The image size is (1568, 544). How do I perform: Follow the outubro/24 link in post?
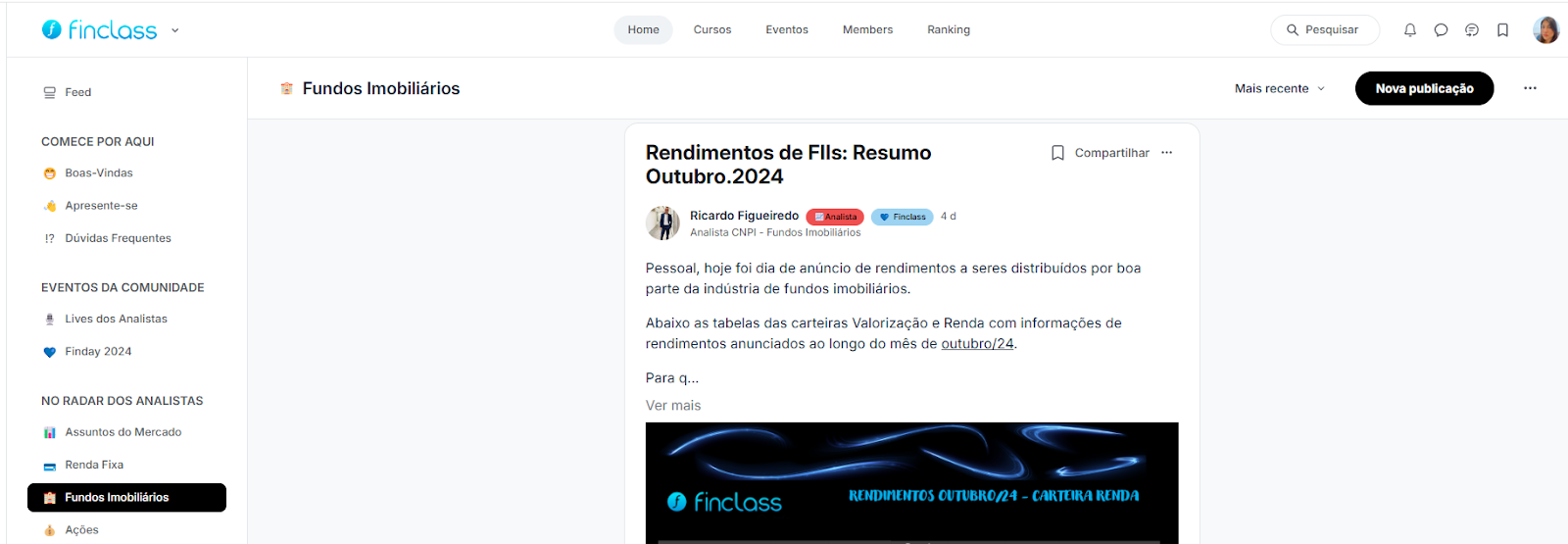tap(977, 344)
